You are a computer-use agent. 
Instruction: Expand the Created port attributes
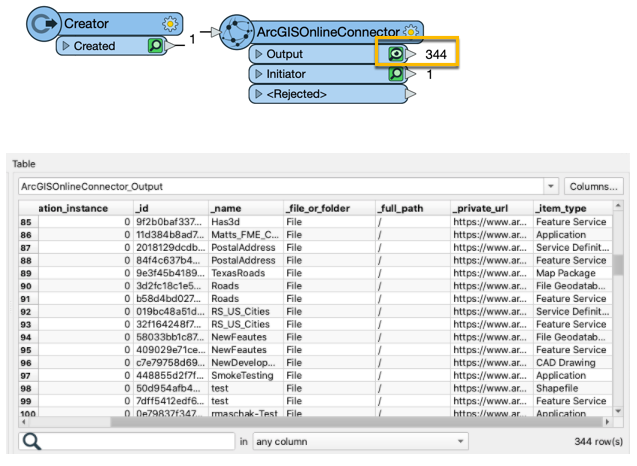click(x=66, y=46)
